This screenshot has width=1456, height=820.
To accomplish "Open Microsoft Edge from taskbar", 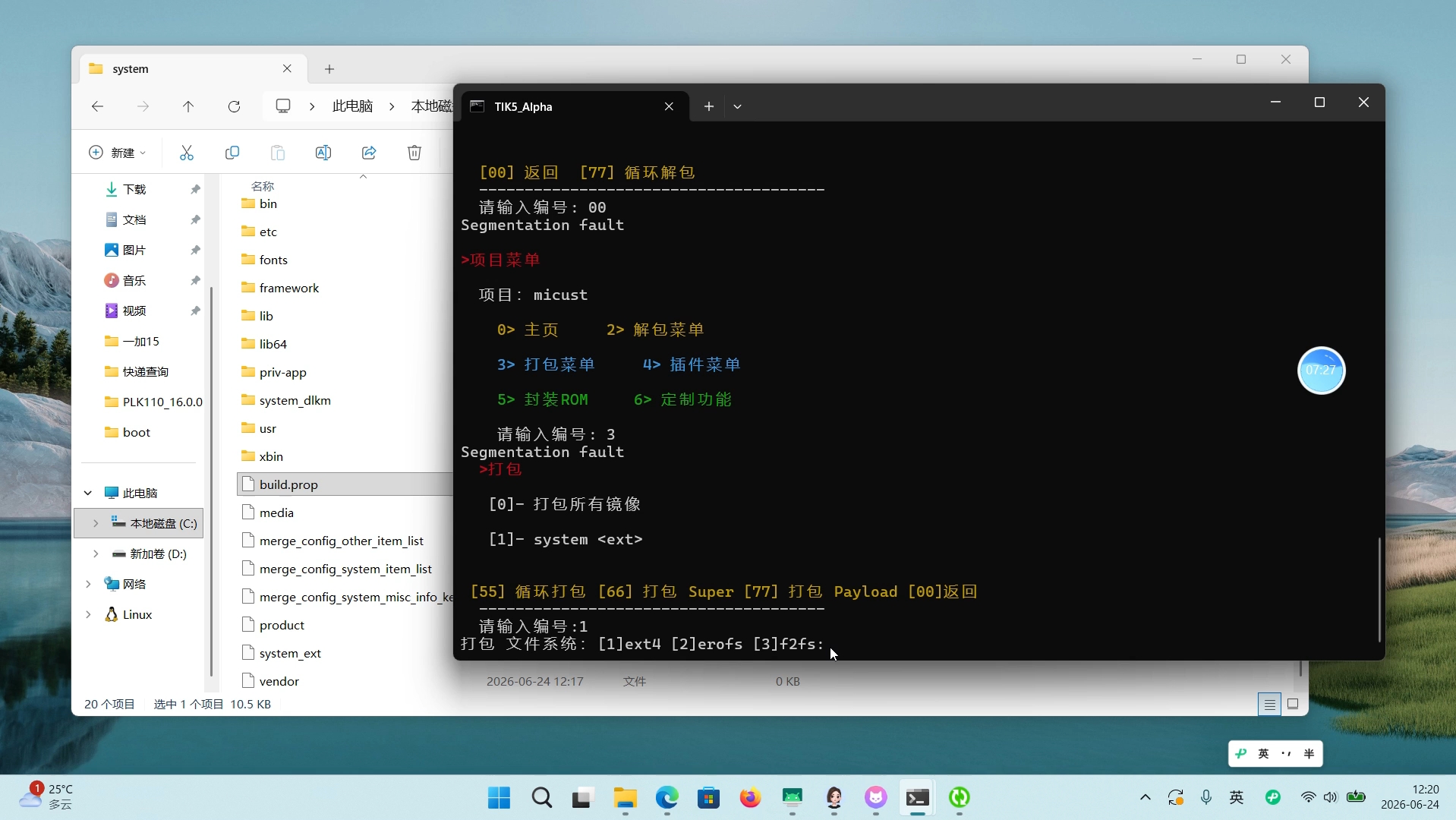I will point(667,798).
